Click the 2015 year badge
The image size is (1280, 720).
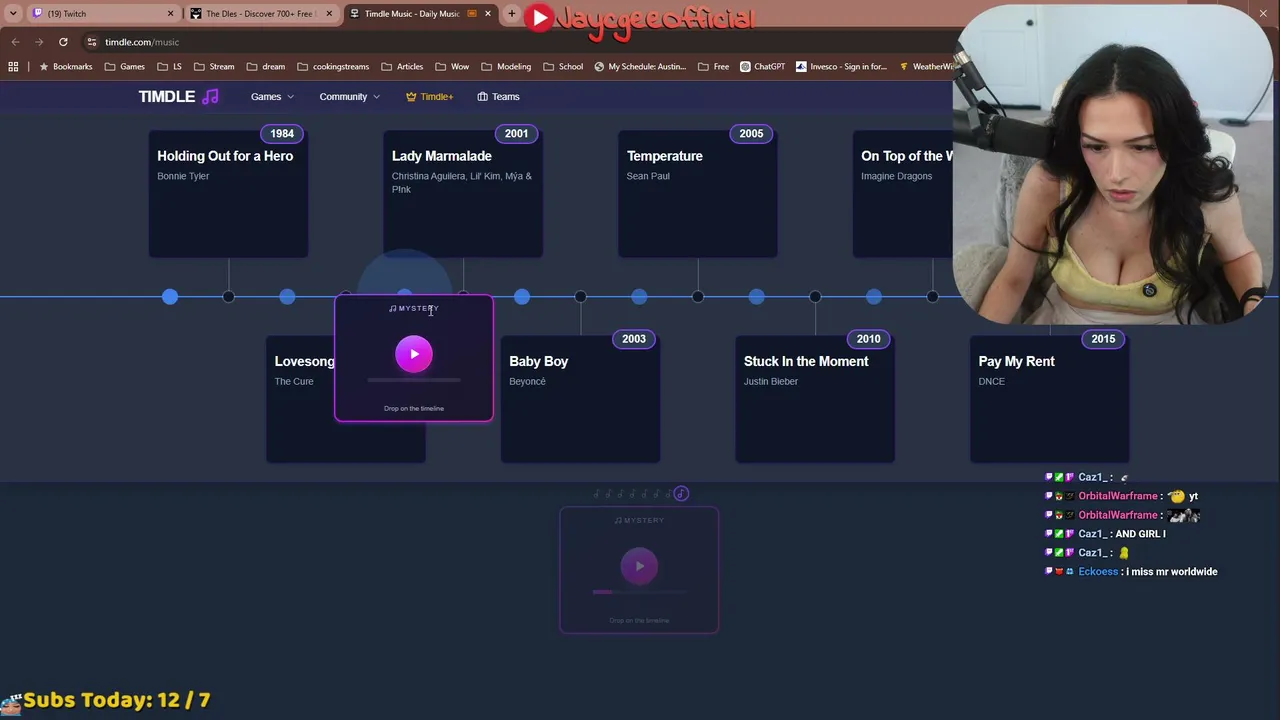click(1103, 339)
